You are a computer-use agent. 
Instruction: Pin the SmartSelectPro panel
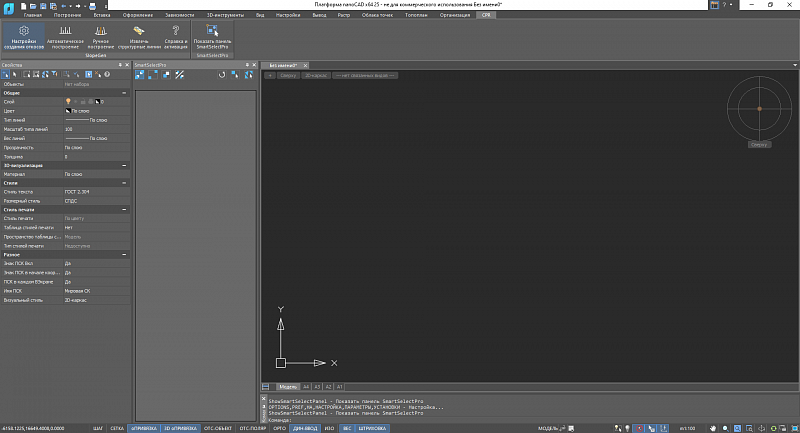coord(247,65)
